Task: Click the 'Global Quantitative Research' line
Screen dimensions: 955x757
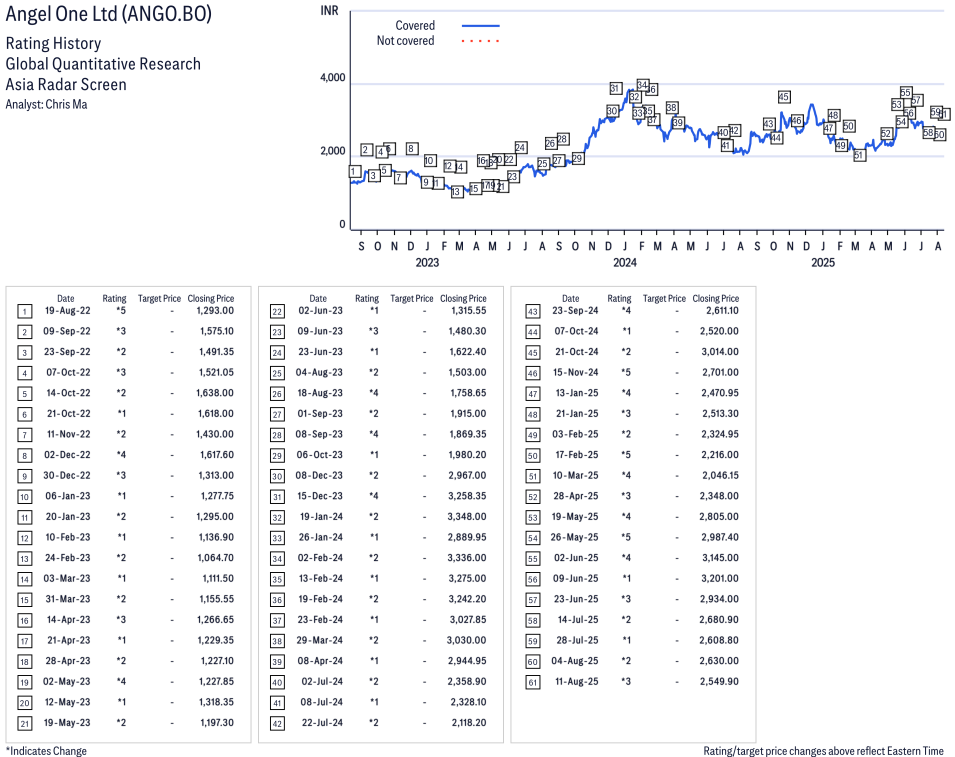Action: pyautogui.click(x=103, y=64)
